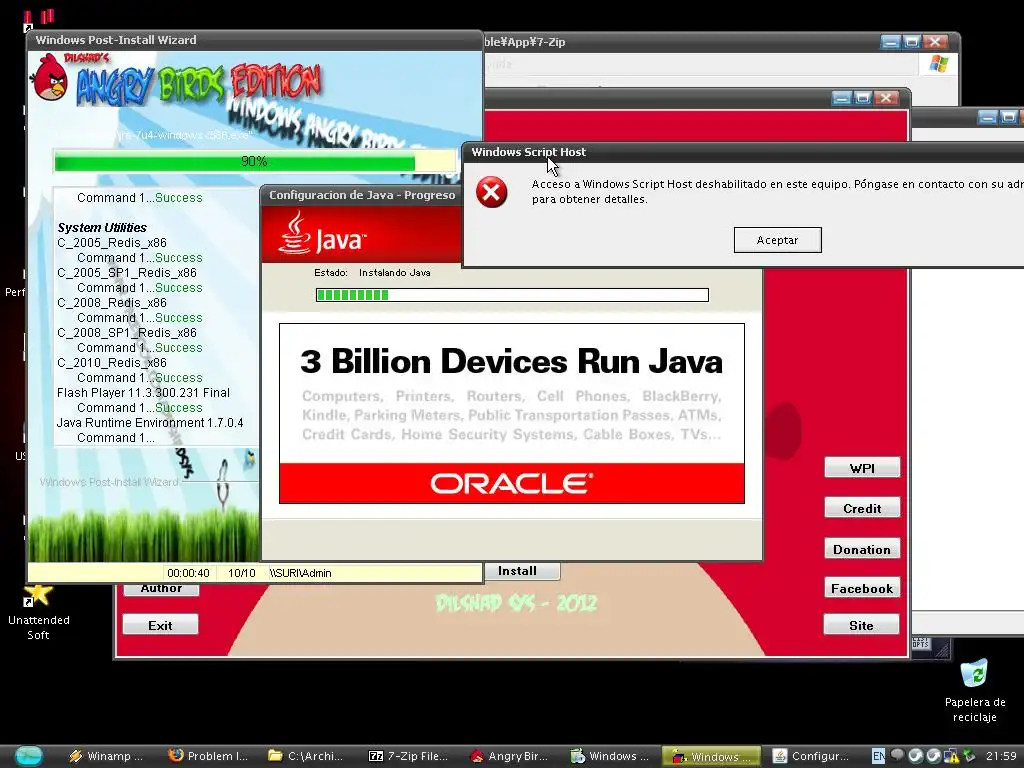Viewport: 1024px width, 768px height.
Task: Open Papelera de reciclaje desktop icon
Action: [x=974, y=691]
